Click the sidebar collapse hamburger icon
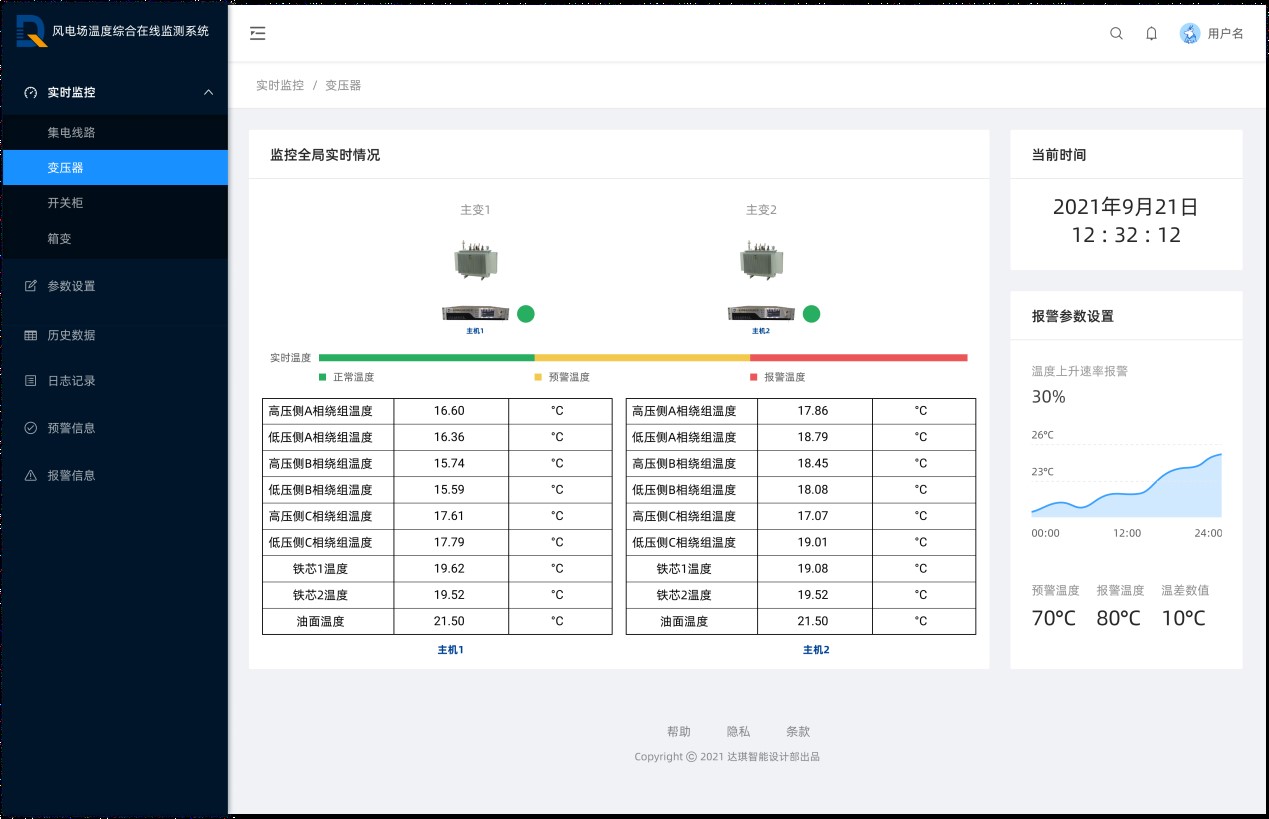This screenshot has width=1269, height=819. [x=258, y=33]
